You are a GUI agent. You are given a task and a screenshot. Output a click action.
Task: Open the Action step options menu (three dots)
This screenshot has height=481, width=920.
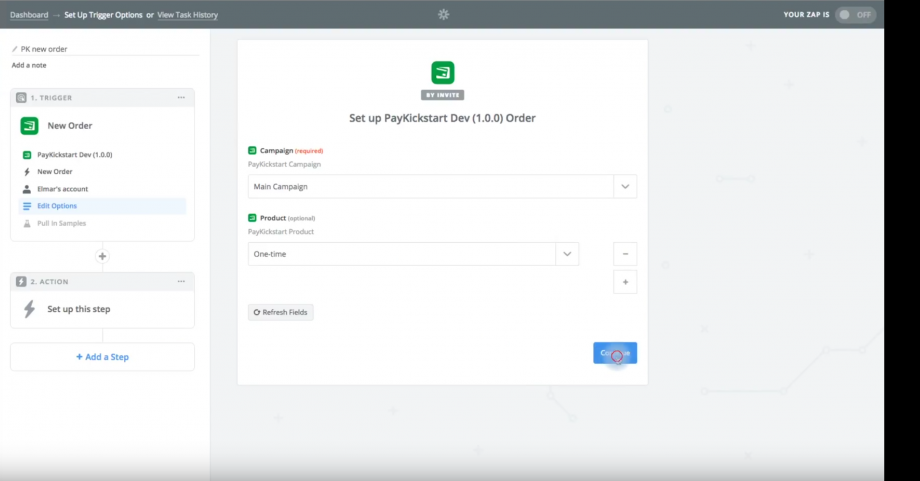point(181,282)
